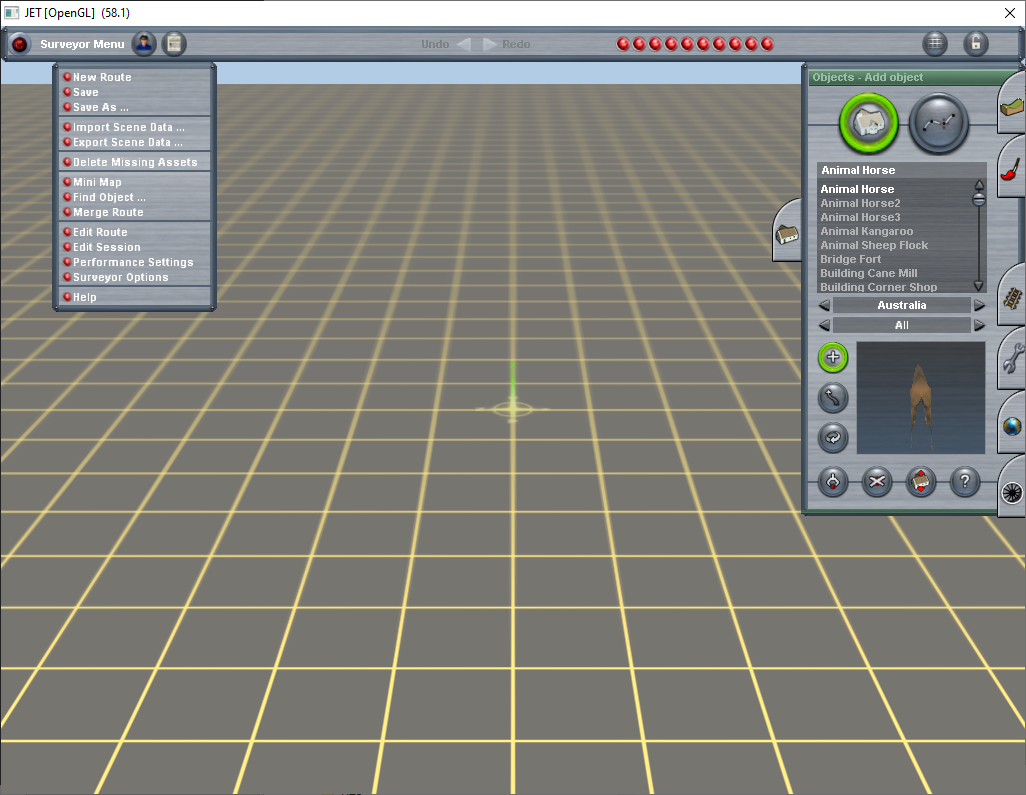Select the Move object tool button

tap(833, 398)
